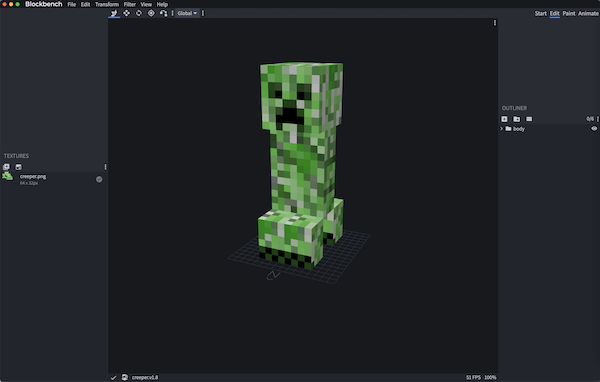Open Textures panel toolbar options
Image resolution: width=600 pixels, height=382 pixels.
click(105, 167)
